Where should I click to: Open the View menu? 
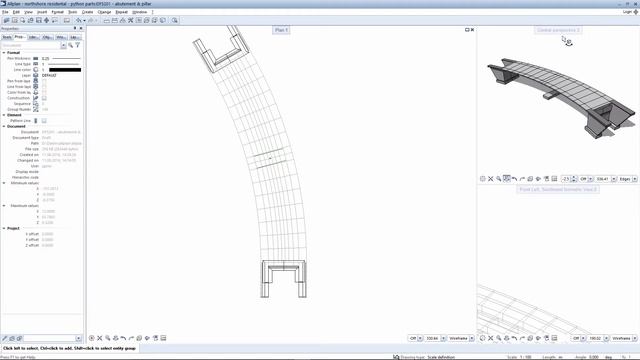(28, 12)
